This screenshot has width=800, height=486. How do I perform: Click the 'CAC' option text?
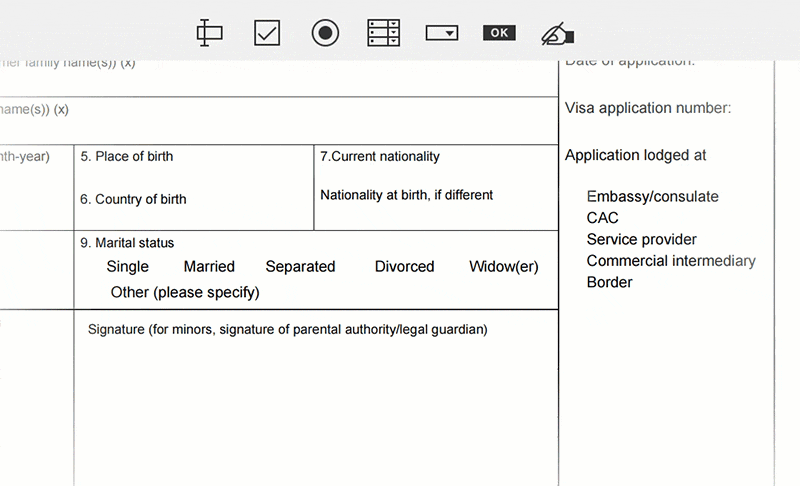603,218
